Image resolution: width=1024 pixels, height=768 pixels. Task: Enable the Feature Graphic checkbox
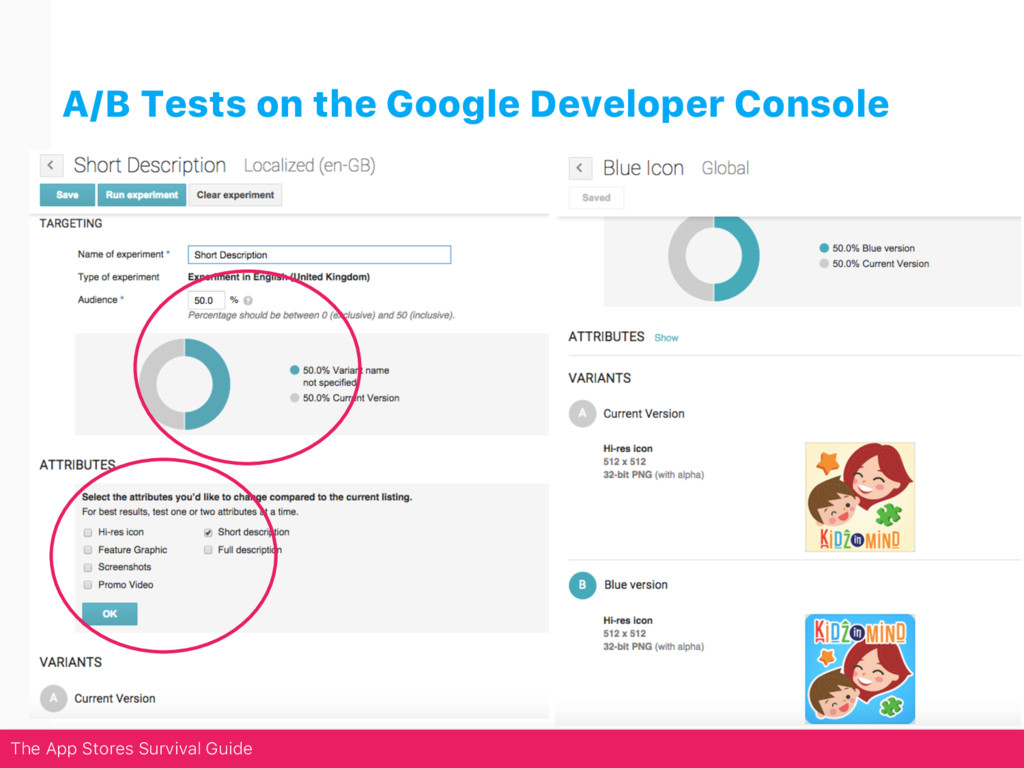click(88, 551)
